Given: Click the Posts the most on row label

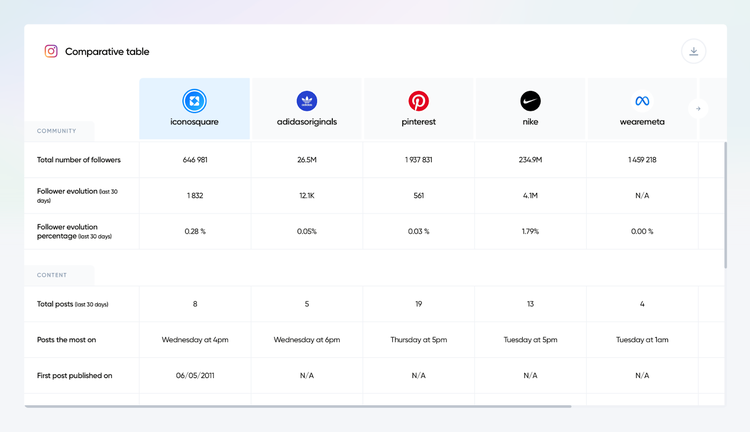Looking at the screenshot, I should [x=66, y=340].
